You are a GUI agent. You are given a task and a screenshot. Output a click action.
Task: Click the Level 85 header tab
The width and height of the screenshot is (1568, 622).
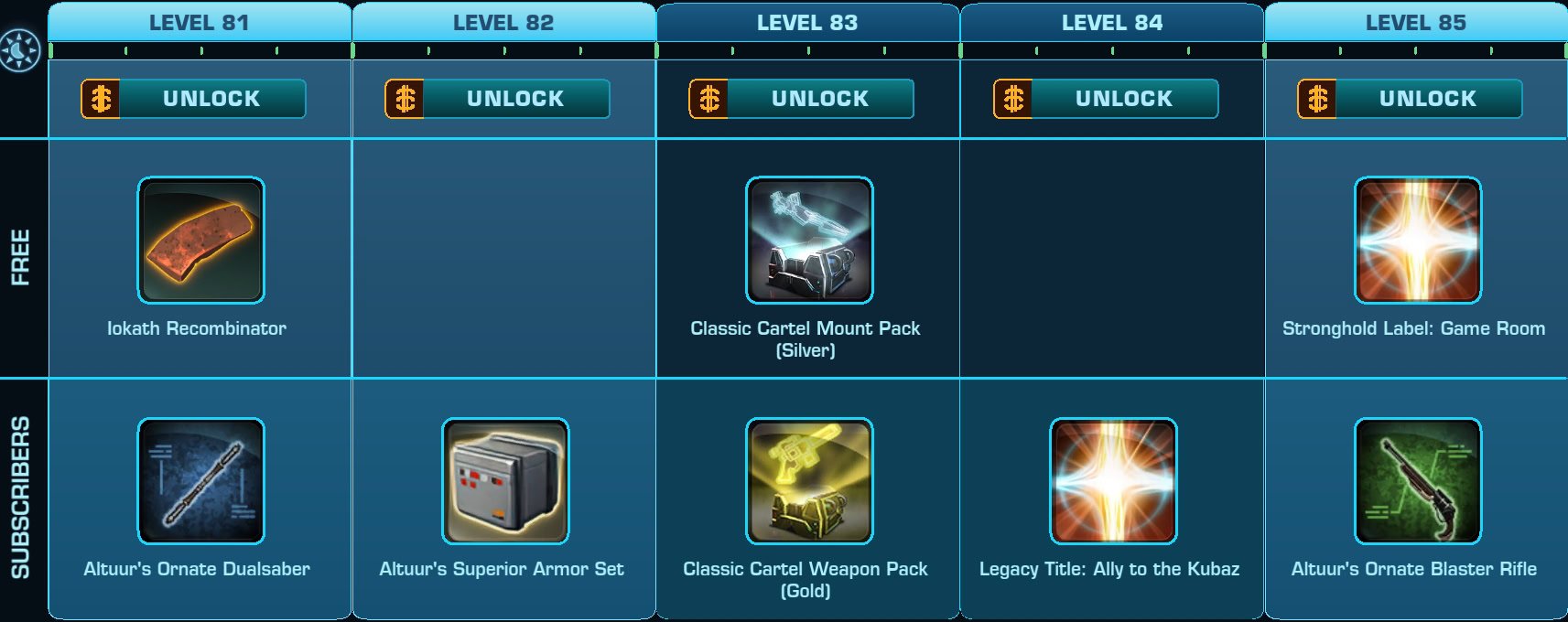[x=1416, y=22]
